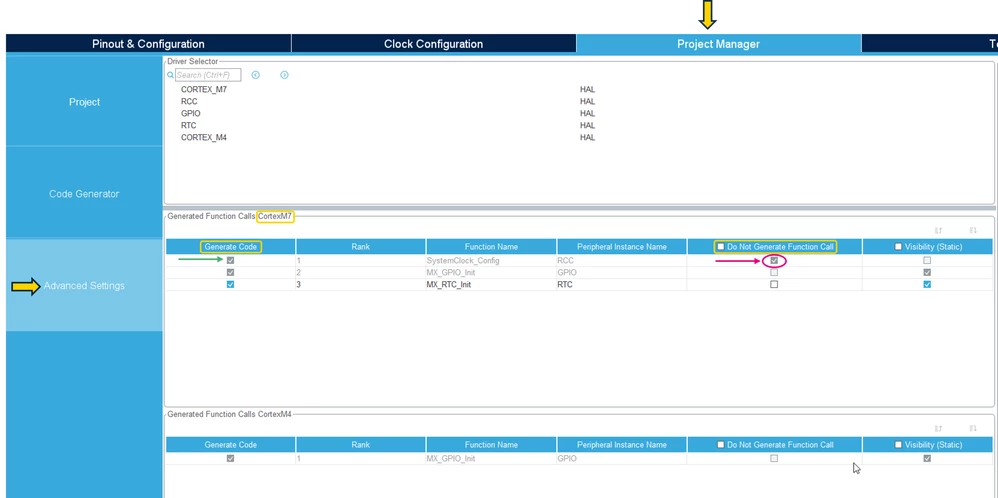Click the CortexM7 Generate Code column header
This screenshot has height=498, width=998.
coord(230,246)
